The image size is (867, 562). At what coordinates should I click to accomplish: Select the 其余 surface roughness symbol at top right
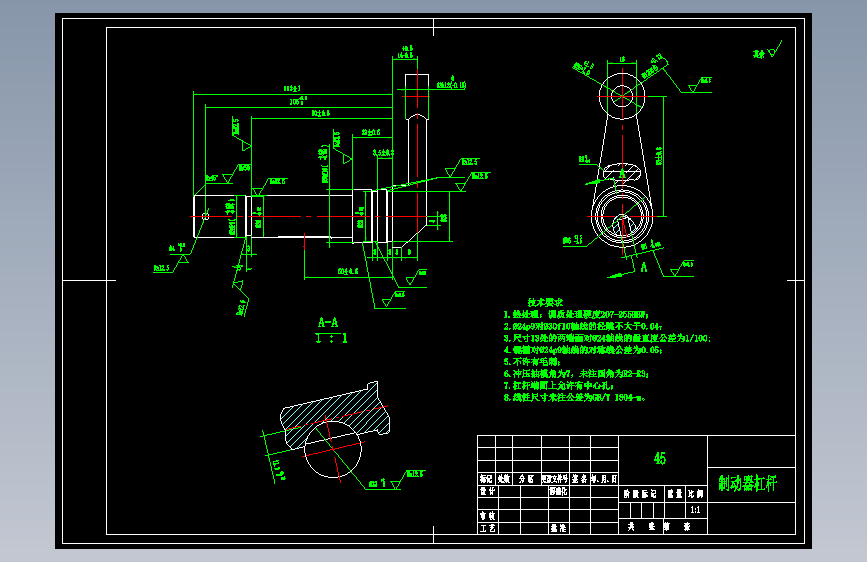766,50
